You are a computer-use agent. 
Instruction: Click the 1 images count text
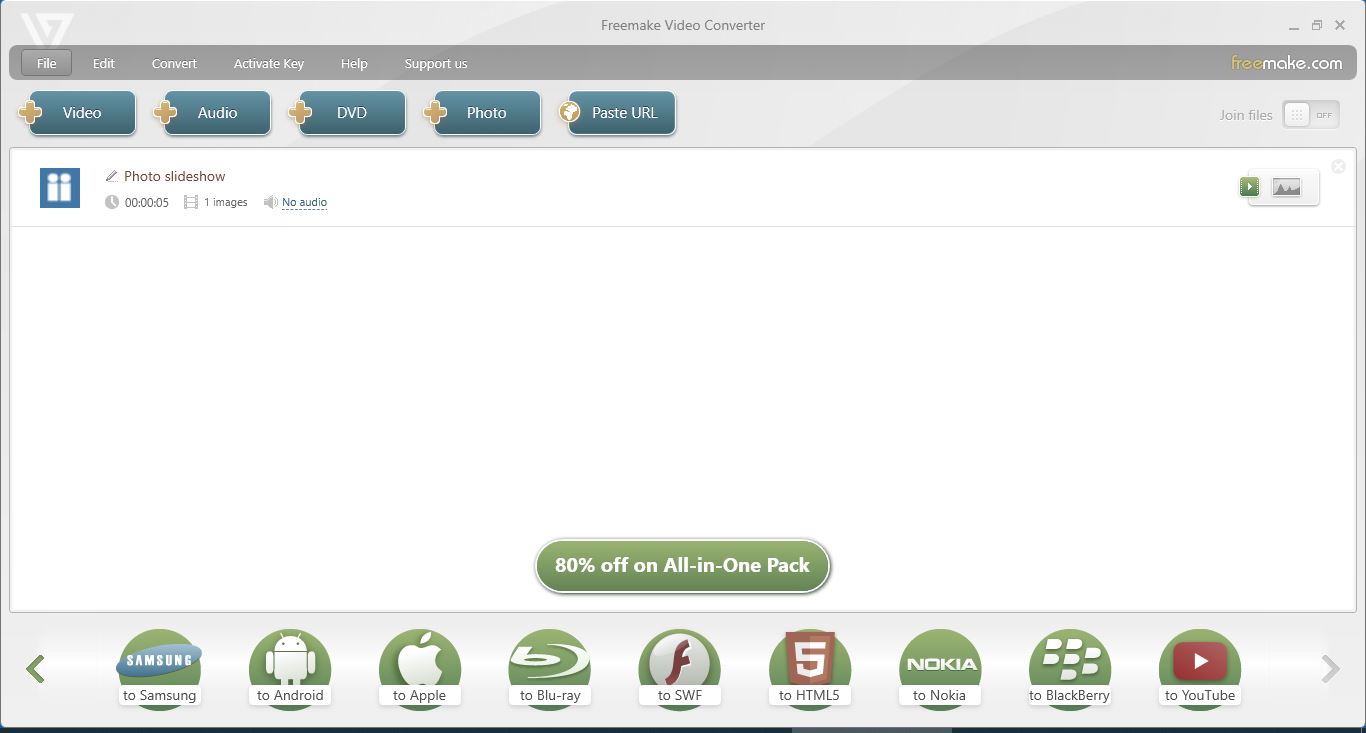(226, 202)
